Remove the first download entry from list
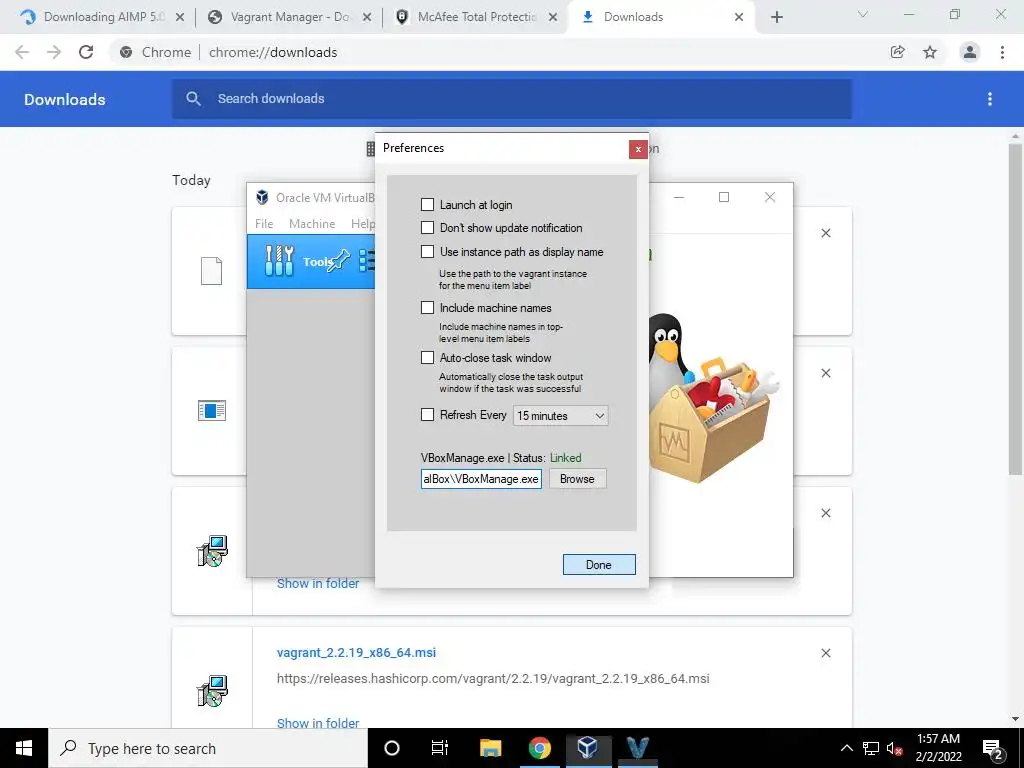 point(825,233)
